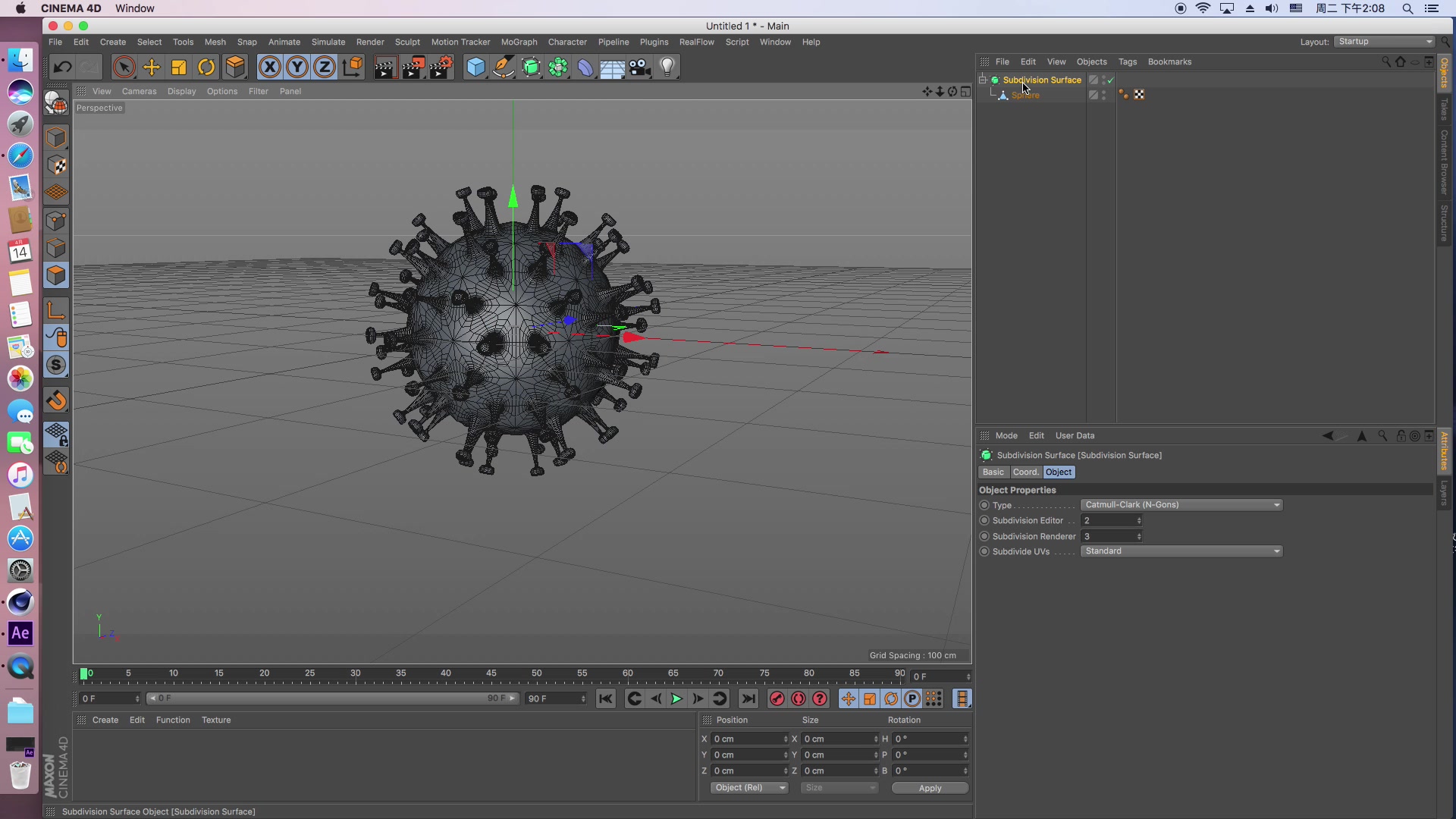Select the Rotate tool
The image size is (1456, 819).
pyautogui.click(x=206, y=67)
